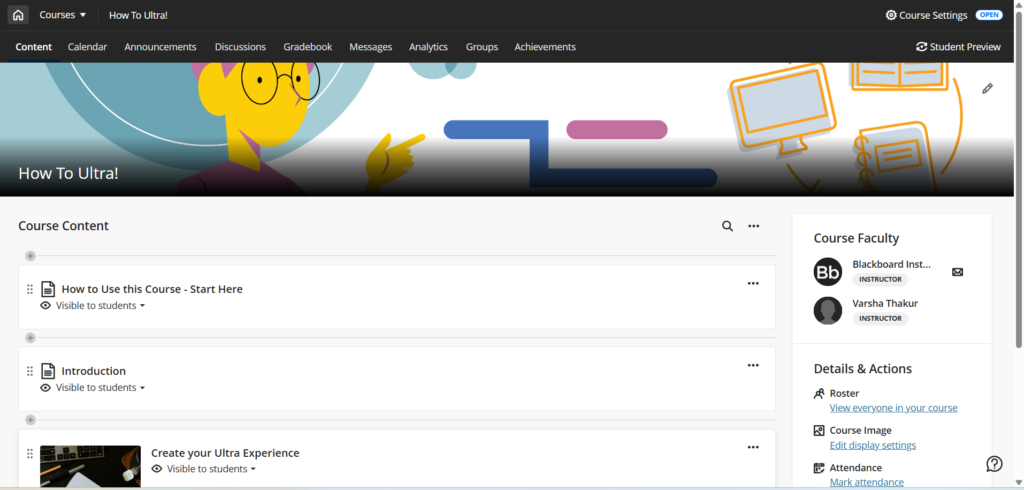Add content above Introduction item
Image resolution: width=1024 pixels, height=490 pixels.
point(30,338)
